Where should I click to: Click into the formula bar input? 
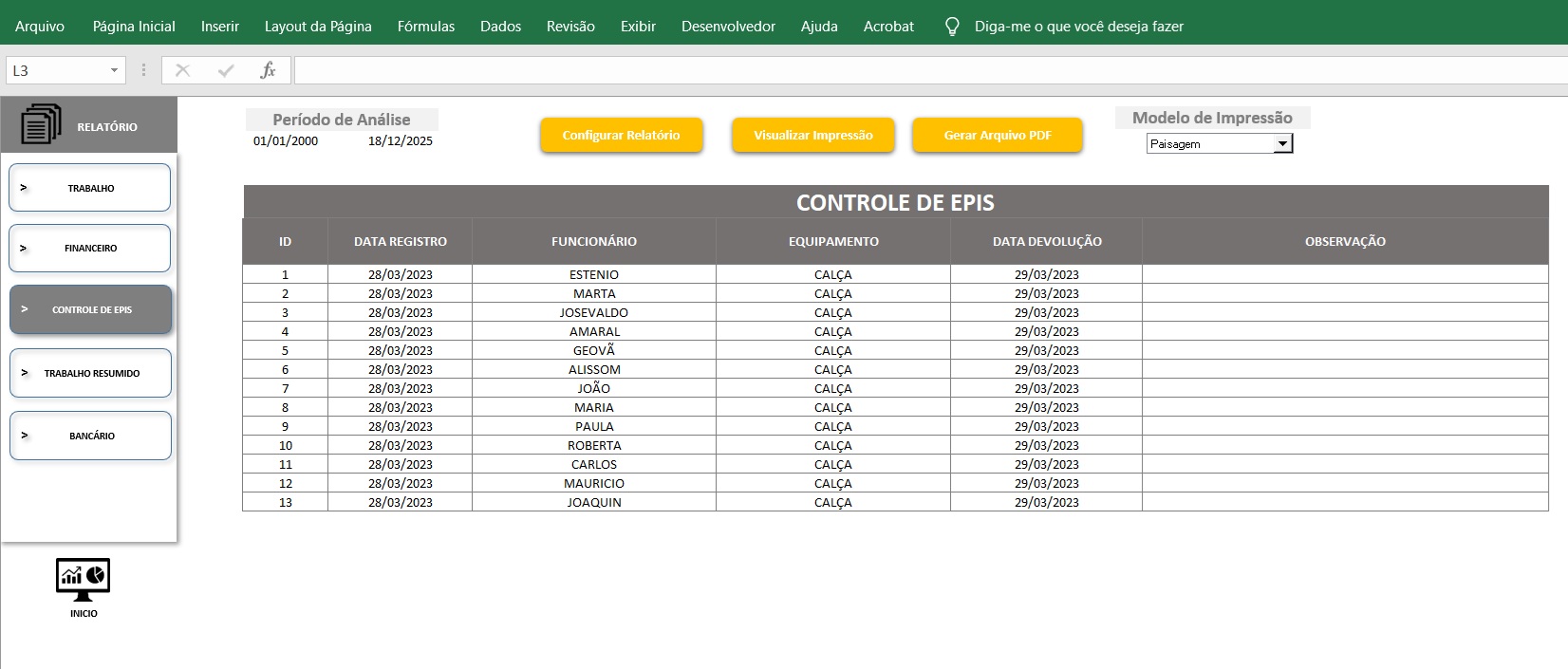930,70
